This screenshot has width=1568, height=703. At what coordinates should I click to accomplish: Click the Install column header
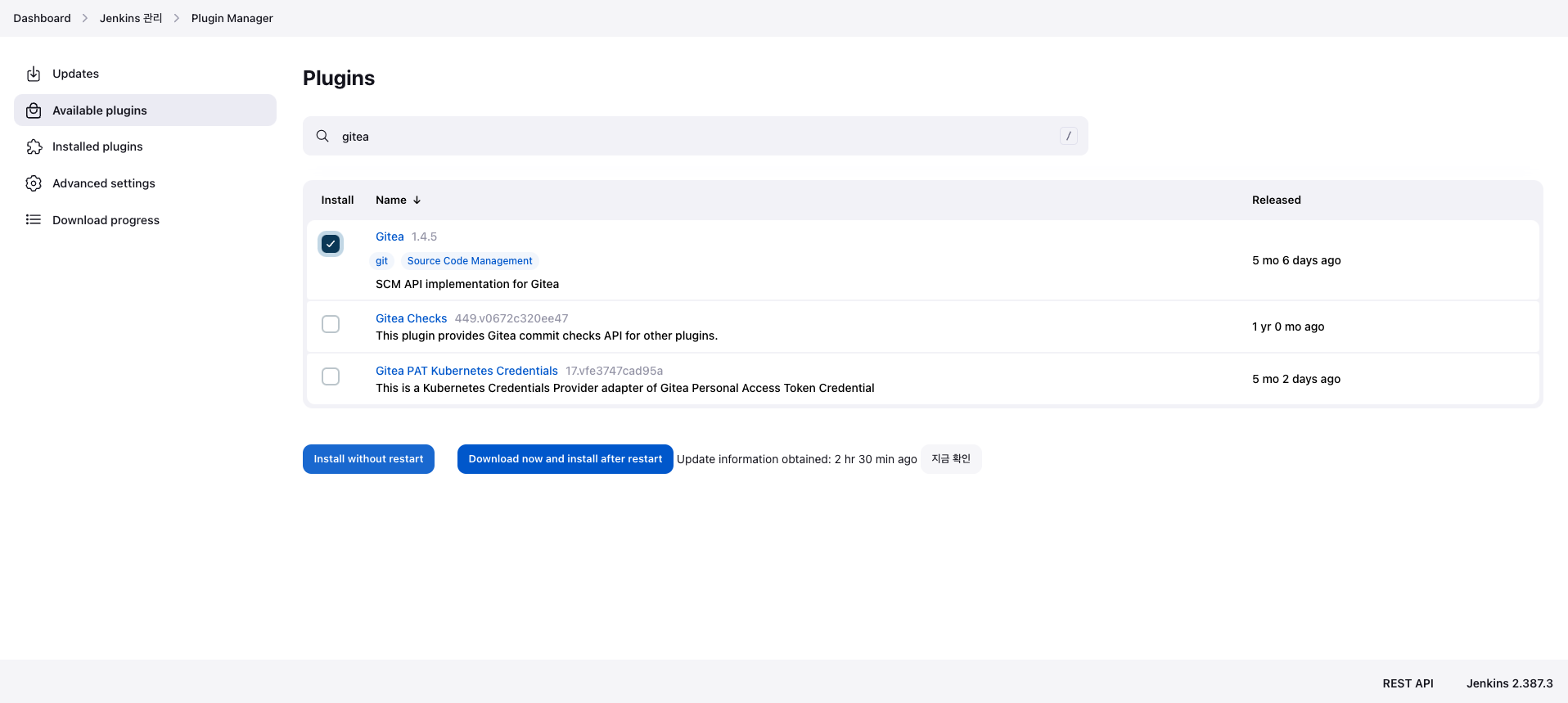pos(337,200)
